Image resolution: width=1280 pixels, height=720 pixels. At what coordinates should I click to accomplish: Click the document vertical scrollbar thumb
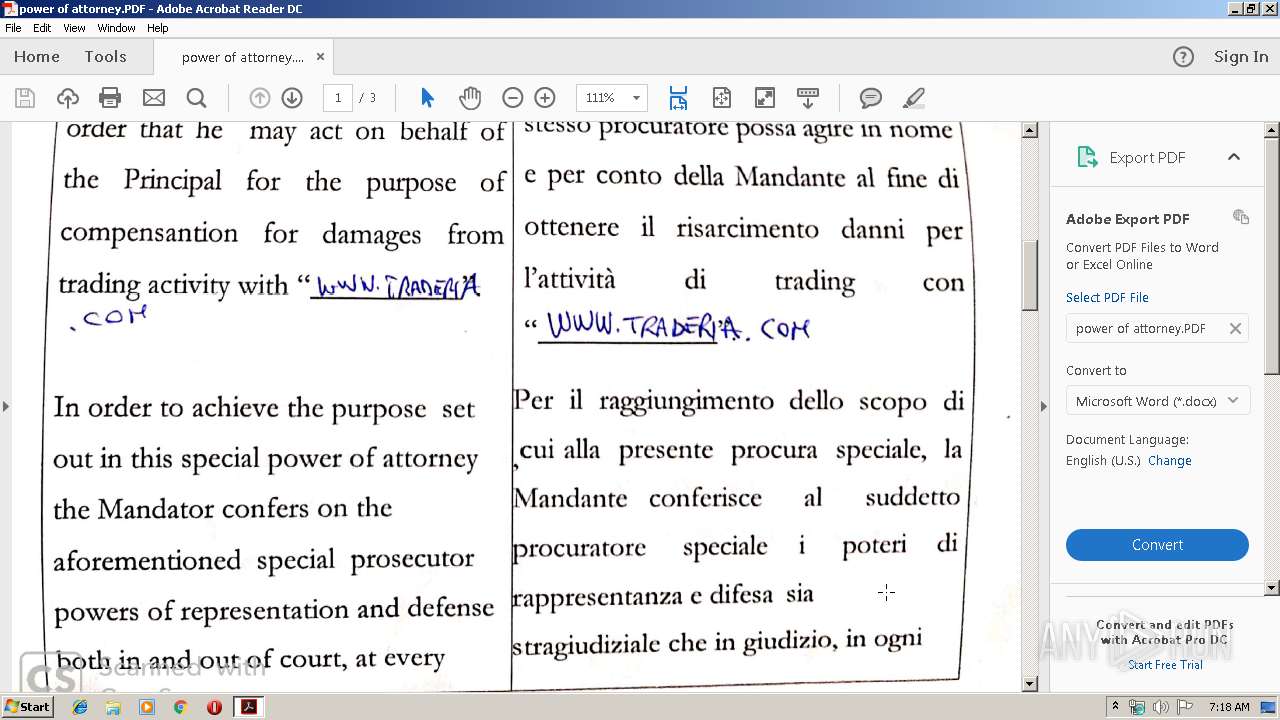pos(1030,275)
